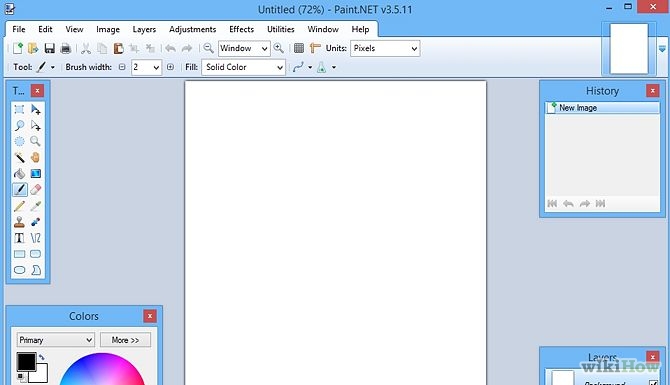This screenshot has width=670, height=385.
Task: Deselect icon in the toolbar
Action: (x=150, y=48)
